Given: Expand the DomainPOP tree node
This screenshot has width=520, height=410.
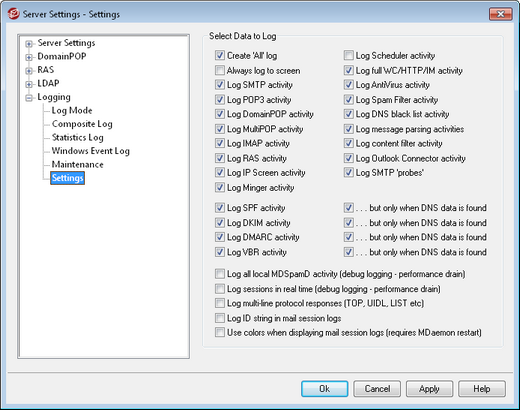Looking at the screenshot, I should coord(29,57).
